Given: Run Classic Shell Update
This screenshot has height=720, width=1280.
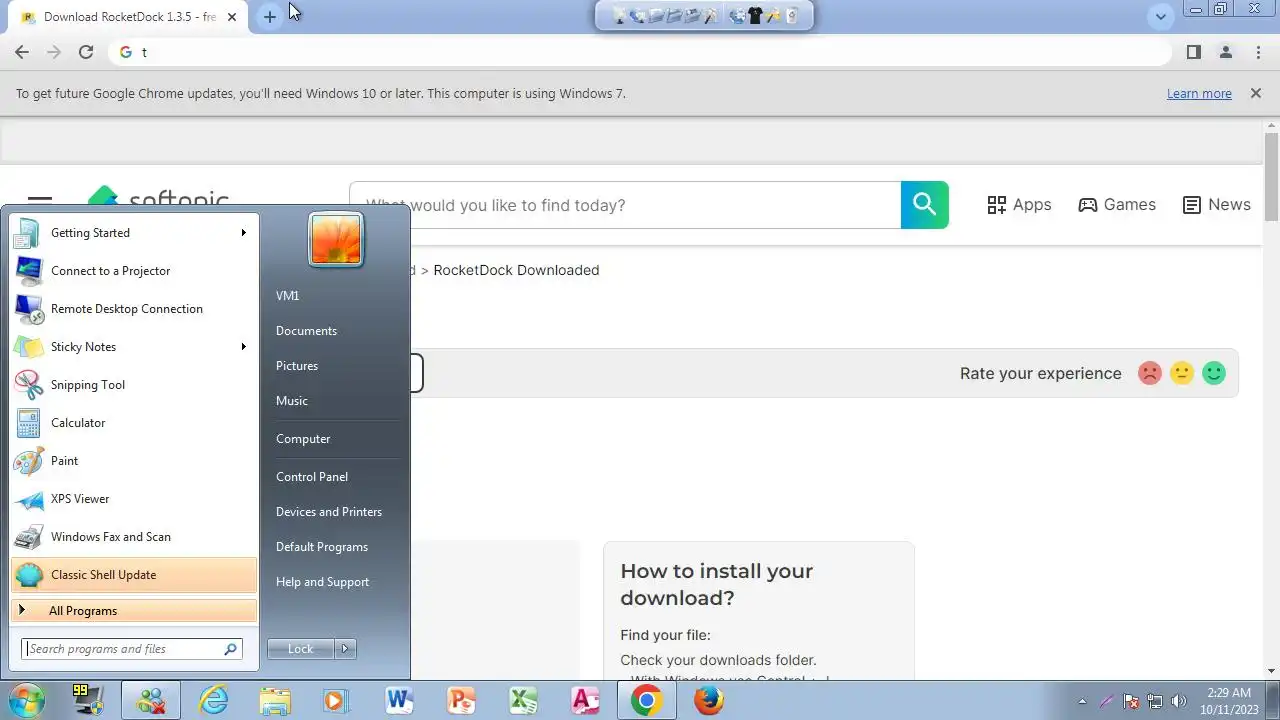Looking at the screenshot, I should pyautogui.click(x=132, y=575).
